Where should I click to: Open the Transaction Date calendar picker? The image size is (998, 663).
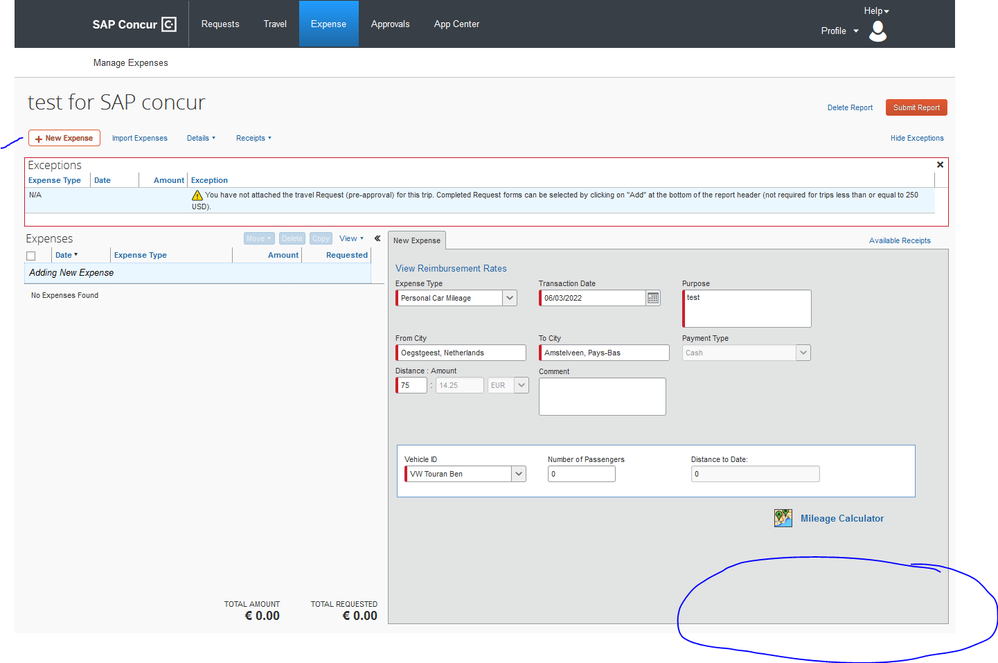653,298
